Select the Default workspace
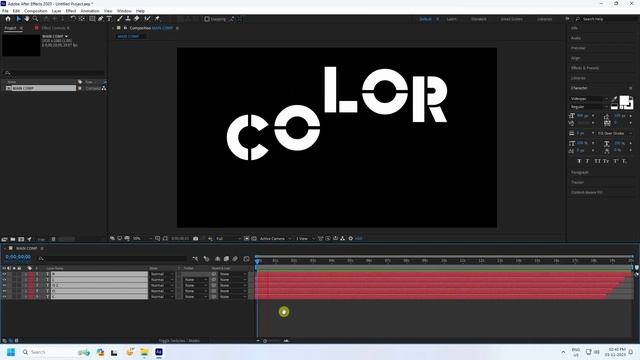Viewport: 640px width, 360px height. coord(426,19)
